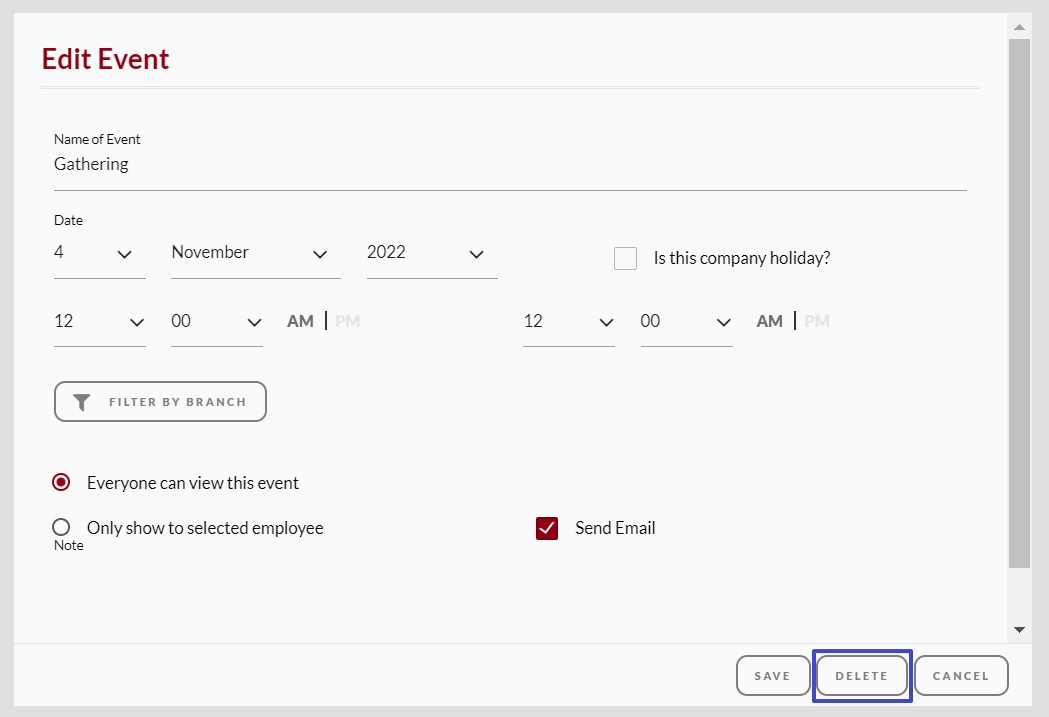Expand the end hour dropdown
Image resolution: width=1049 pixels, height=717 pixels.
point(568,322)
